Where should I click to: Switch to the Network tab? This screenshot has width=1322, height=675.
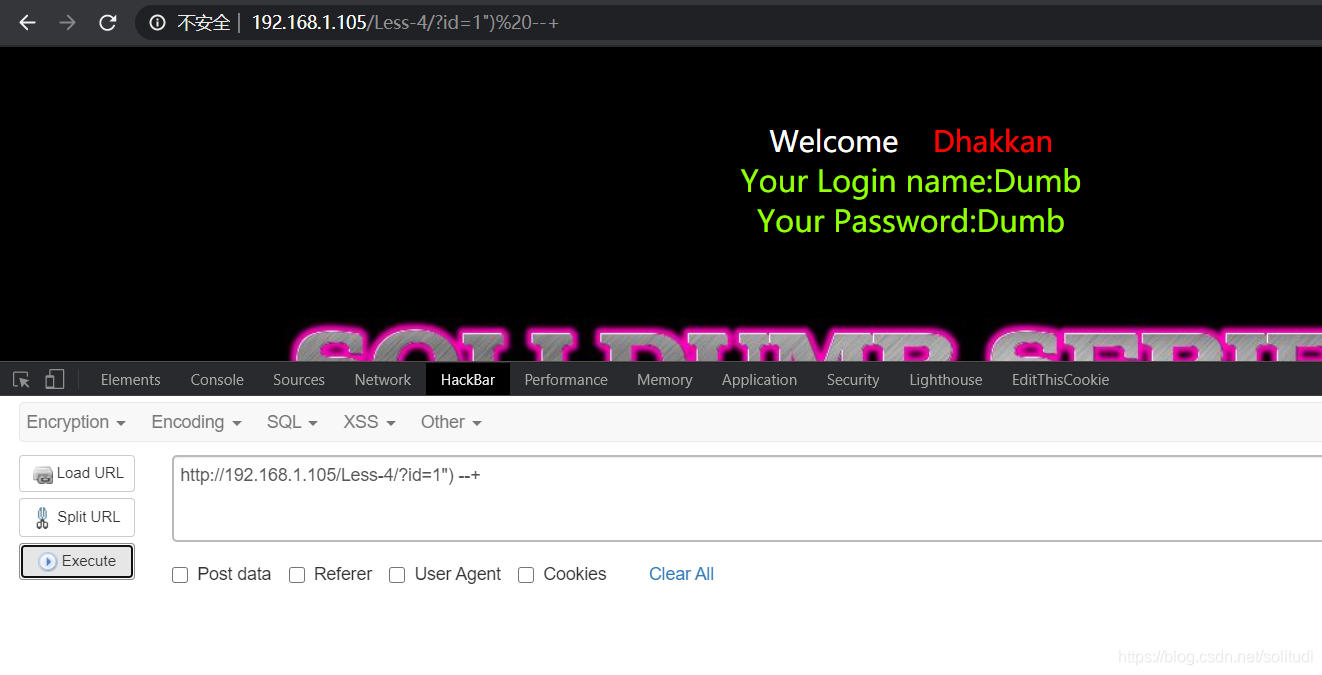(383, 380)
